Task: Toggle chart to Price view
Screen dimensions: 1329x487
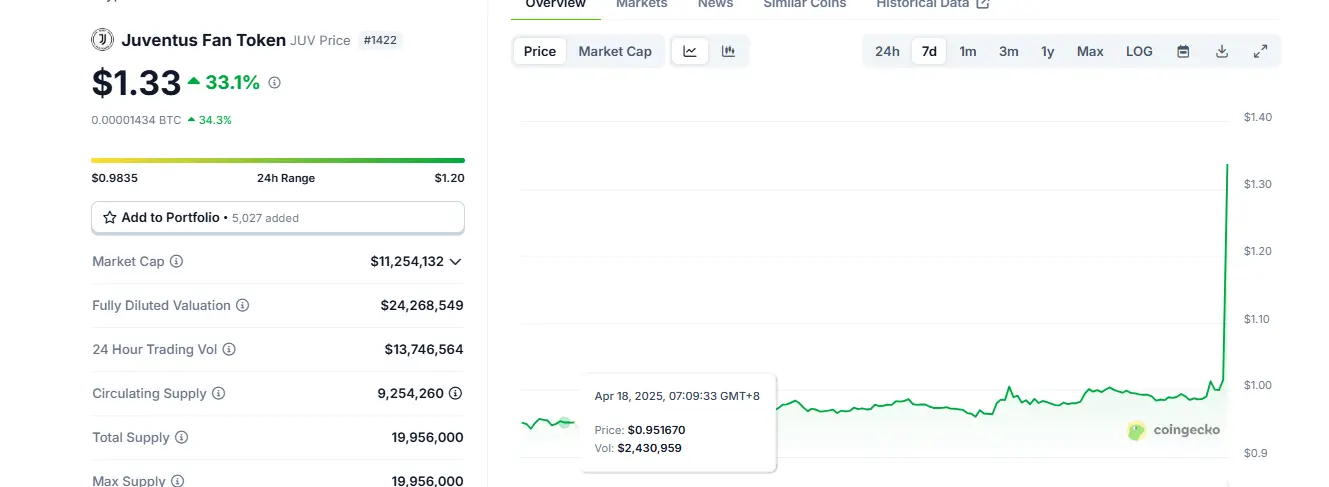Action: coord(539,51)
